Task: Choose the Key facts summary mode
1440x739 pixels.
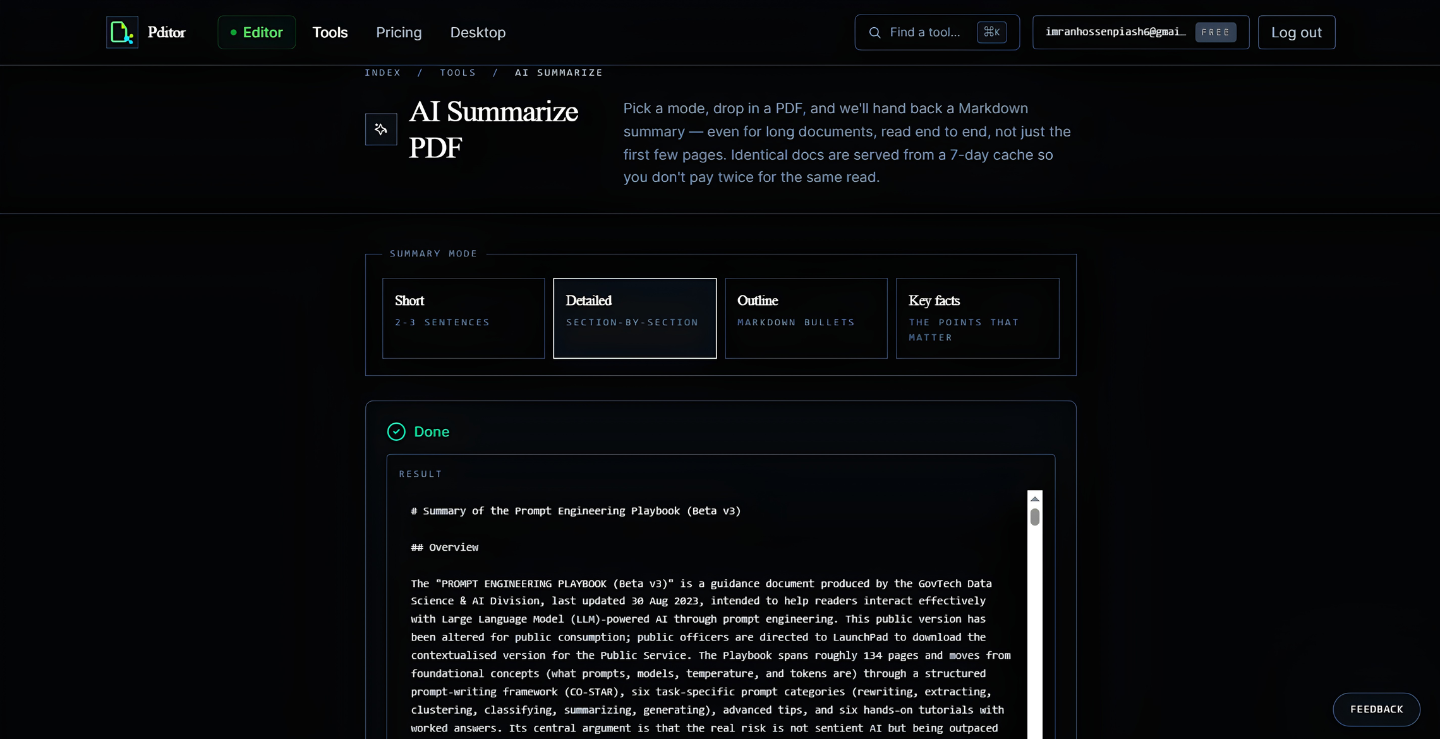Action: click(x=978, y=318)
